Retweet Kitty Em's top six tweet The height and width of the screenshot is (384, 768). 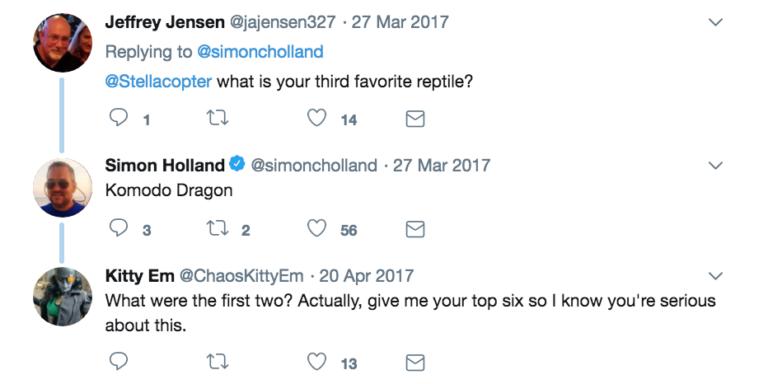pyautogui.click(x=217, y=362)
